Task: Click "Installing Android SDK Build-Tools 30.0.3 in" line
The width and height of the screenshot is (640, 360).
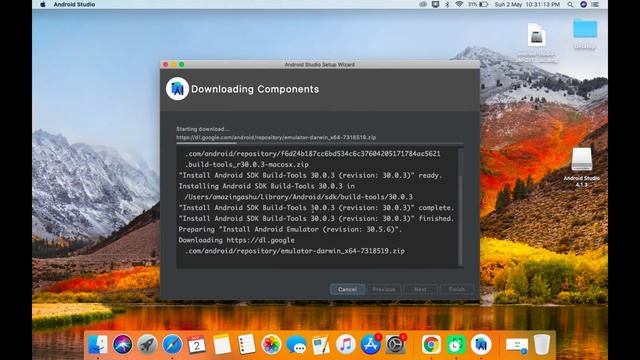Action: [x=267, y=186]
